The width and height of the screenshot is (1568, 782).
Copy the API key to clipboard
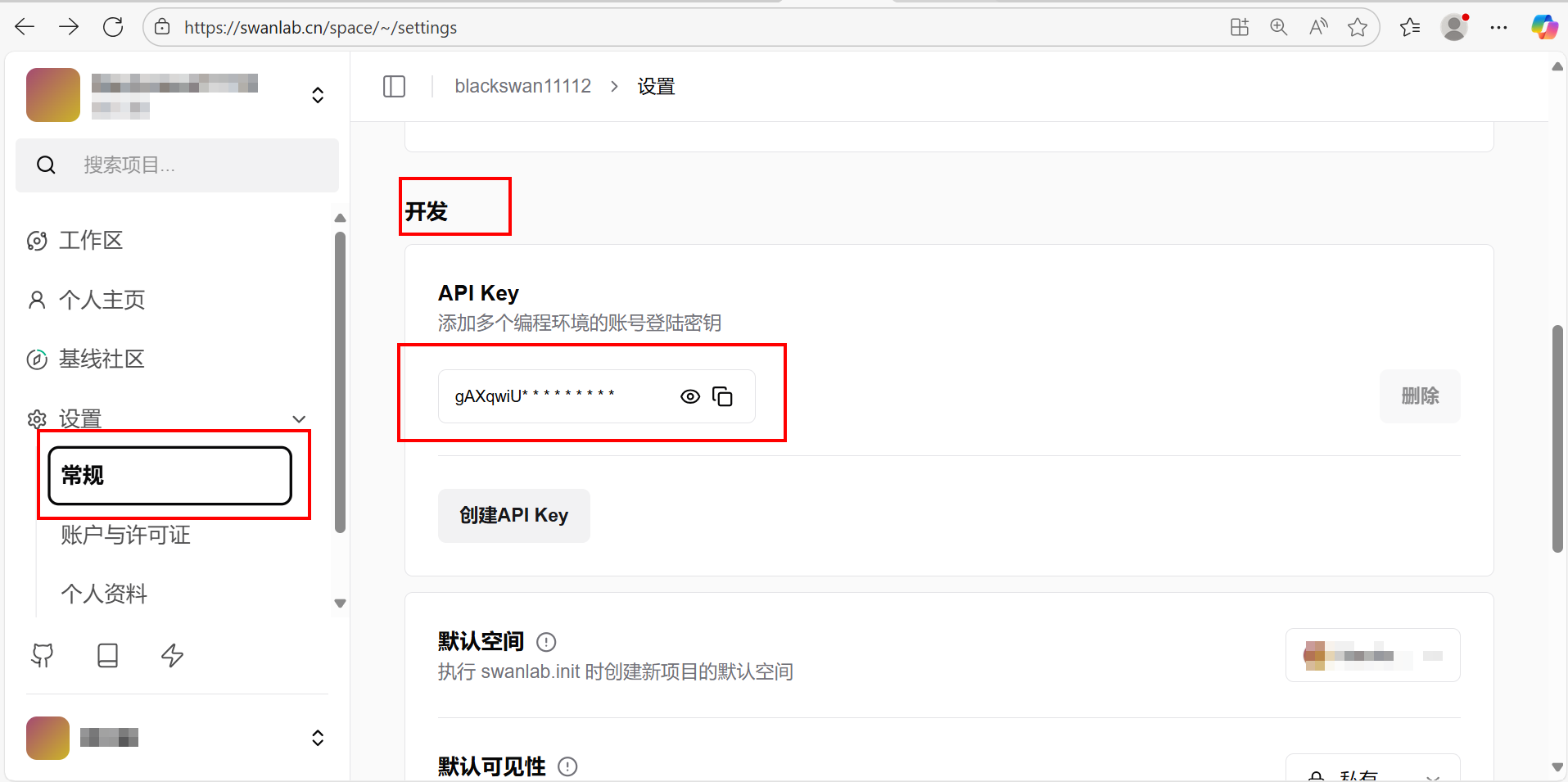point(722,396)
